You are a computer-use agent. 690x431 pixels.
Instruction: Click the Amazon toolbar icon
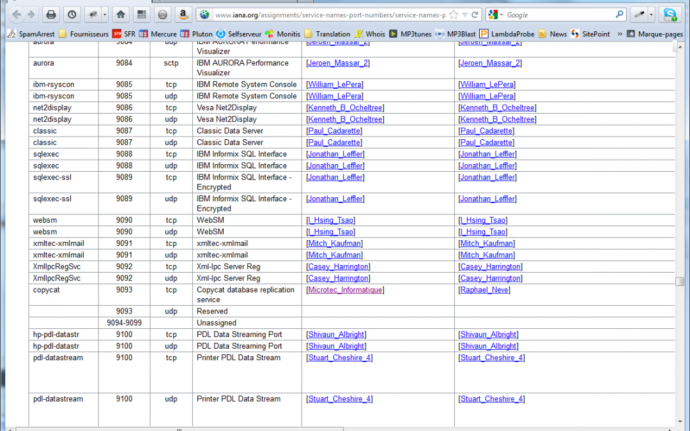point(184,15)
